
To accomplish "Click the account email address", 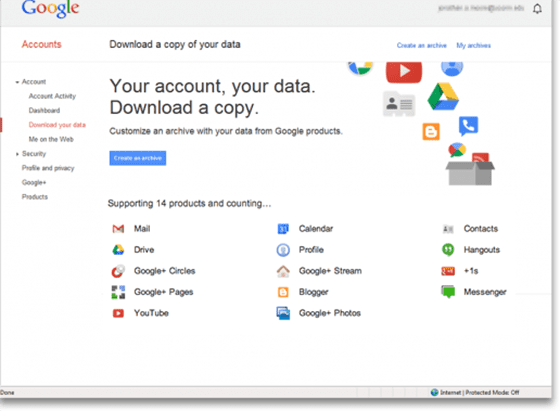I will point(480,8).
